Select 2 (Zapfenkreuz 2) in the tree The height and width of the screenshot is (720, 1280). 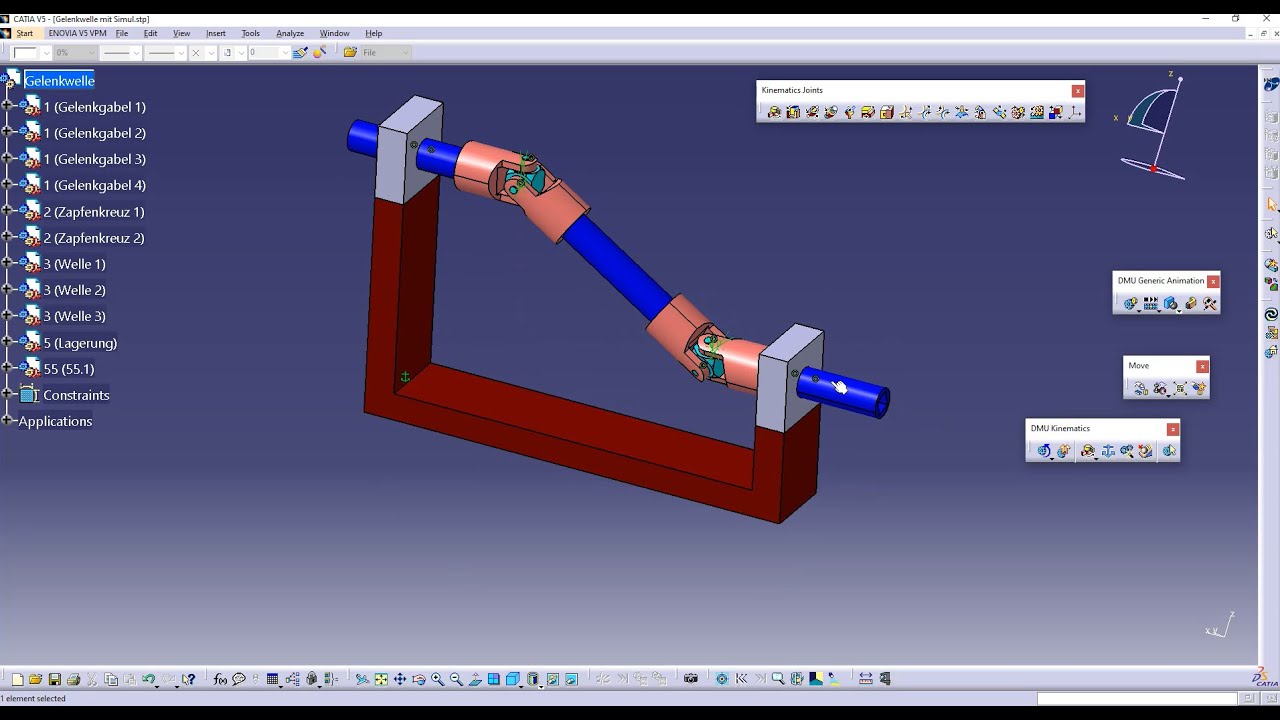coord(93,238)
